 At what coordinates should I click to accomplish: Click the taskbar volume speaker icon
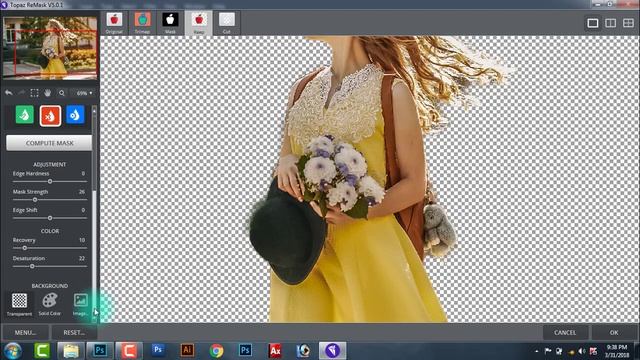click(582, 351)
